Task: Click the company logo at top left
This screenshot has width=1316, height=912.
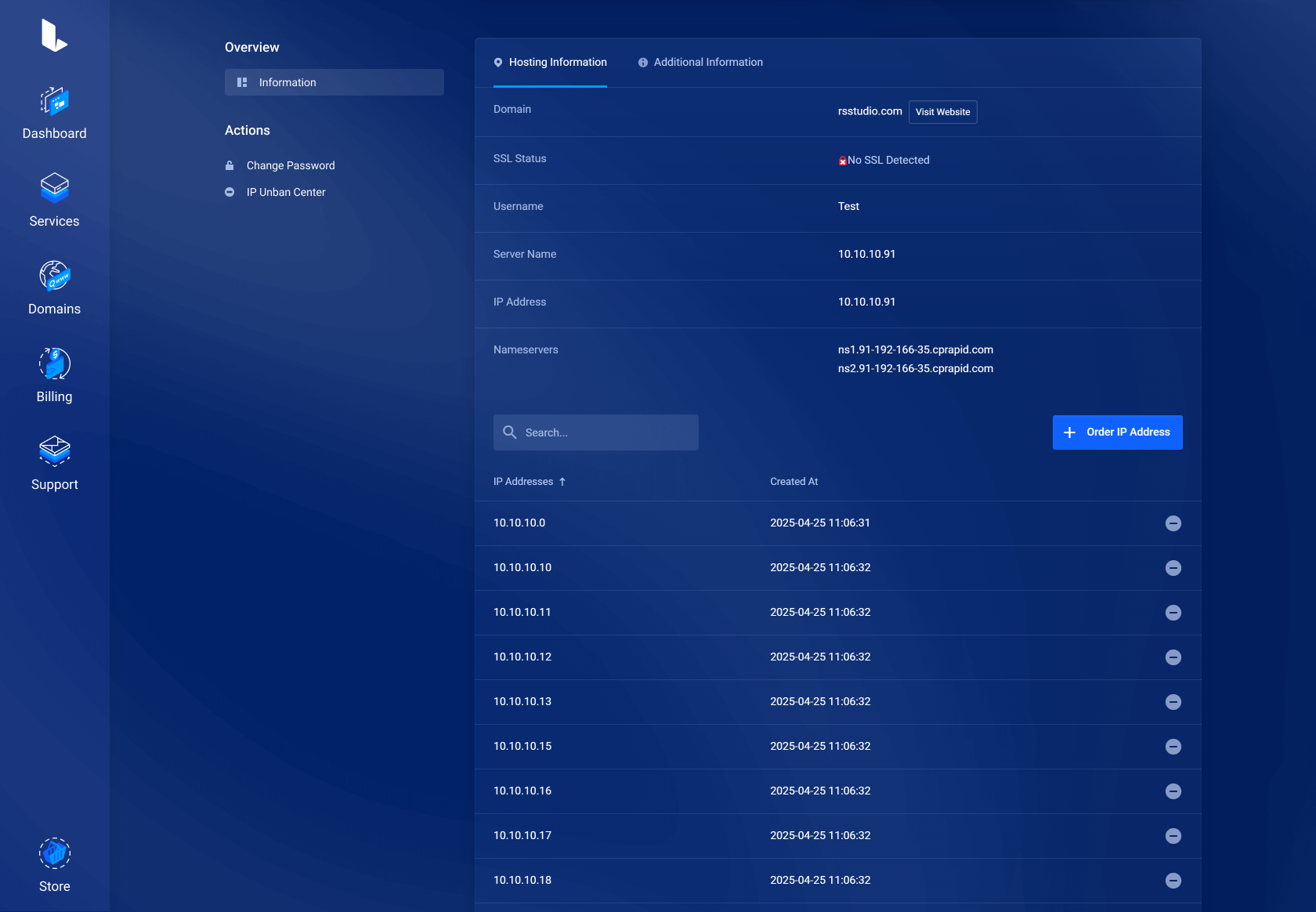Action: (x=54, y=35)
